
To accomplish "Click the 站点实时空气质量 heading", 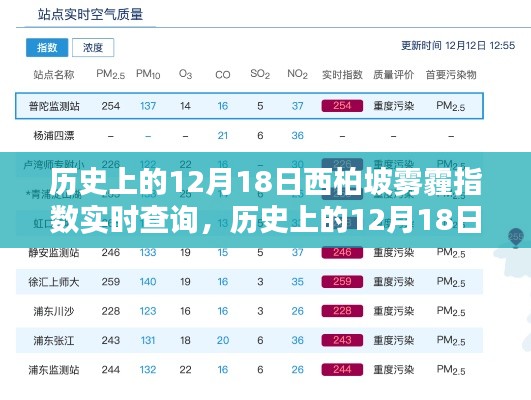I will coord(90,15).
